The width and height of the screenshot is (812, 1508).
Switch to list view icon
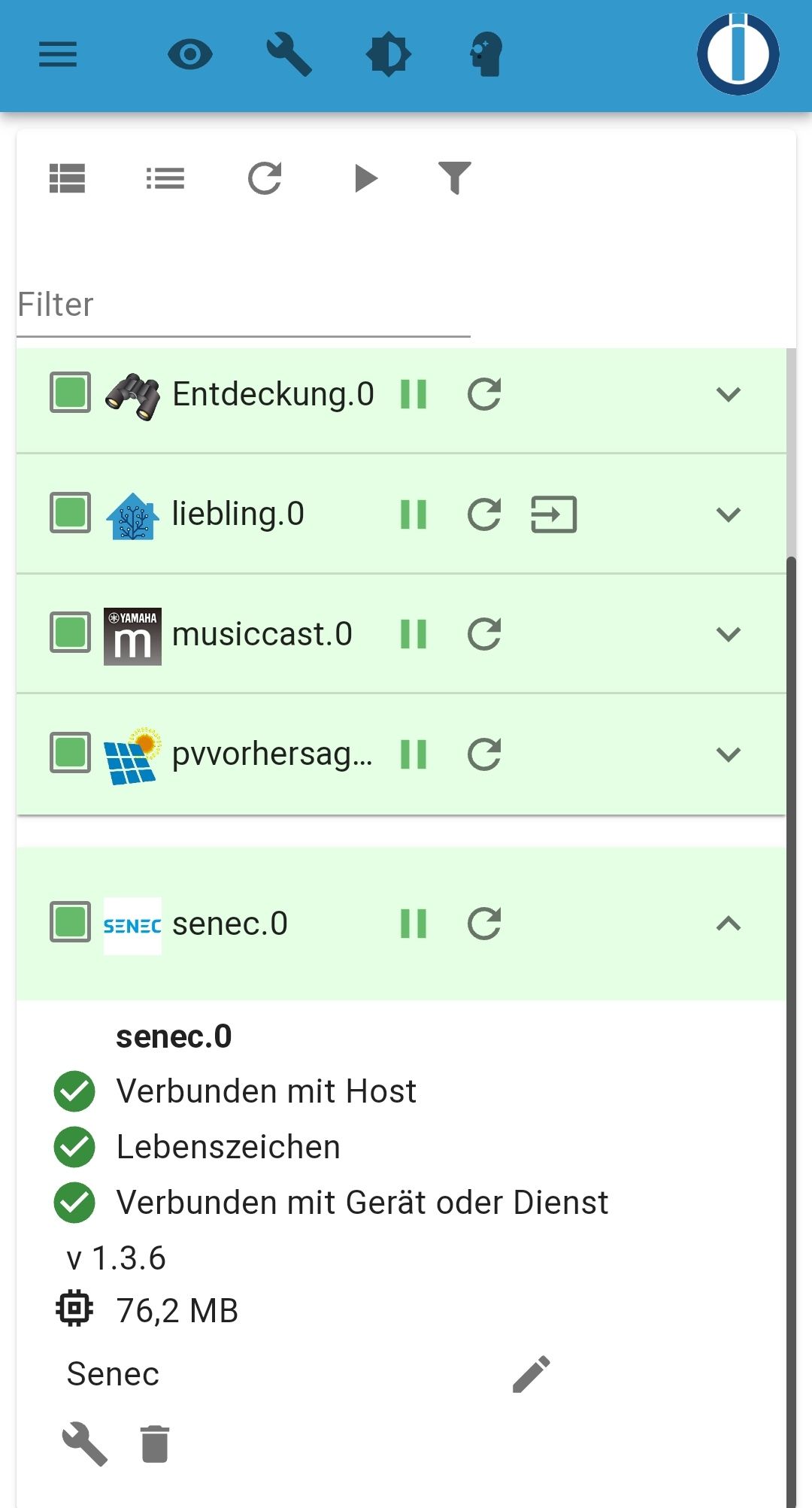pyautogui.click(x=165, y=178)
